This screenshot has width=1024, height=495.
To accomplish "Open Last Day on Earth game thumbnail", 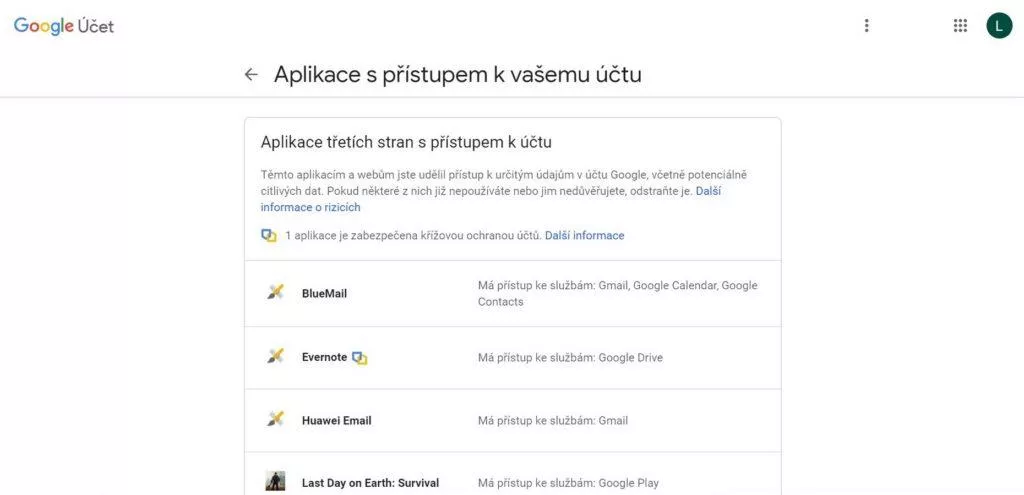I will click(x=275, y=481).
